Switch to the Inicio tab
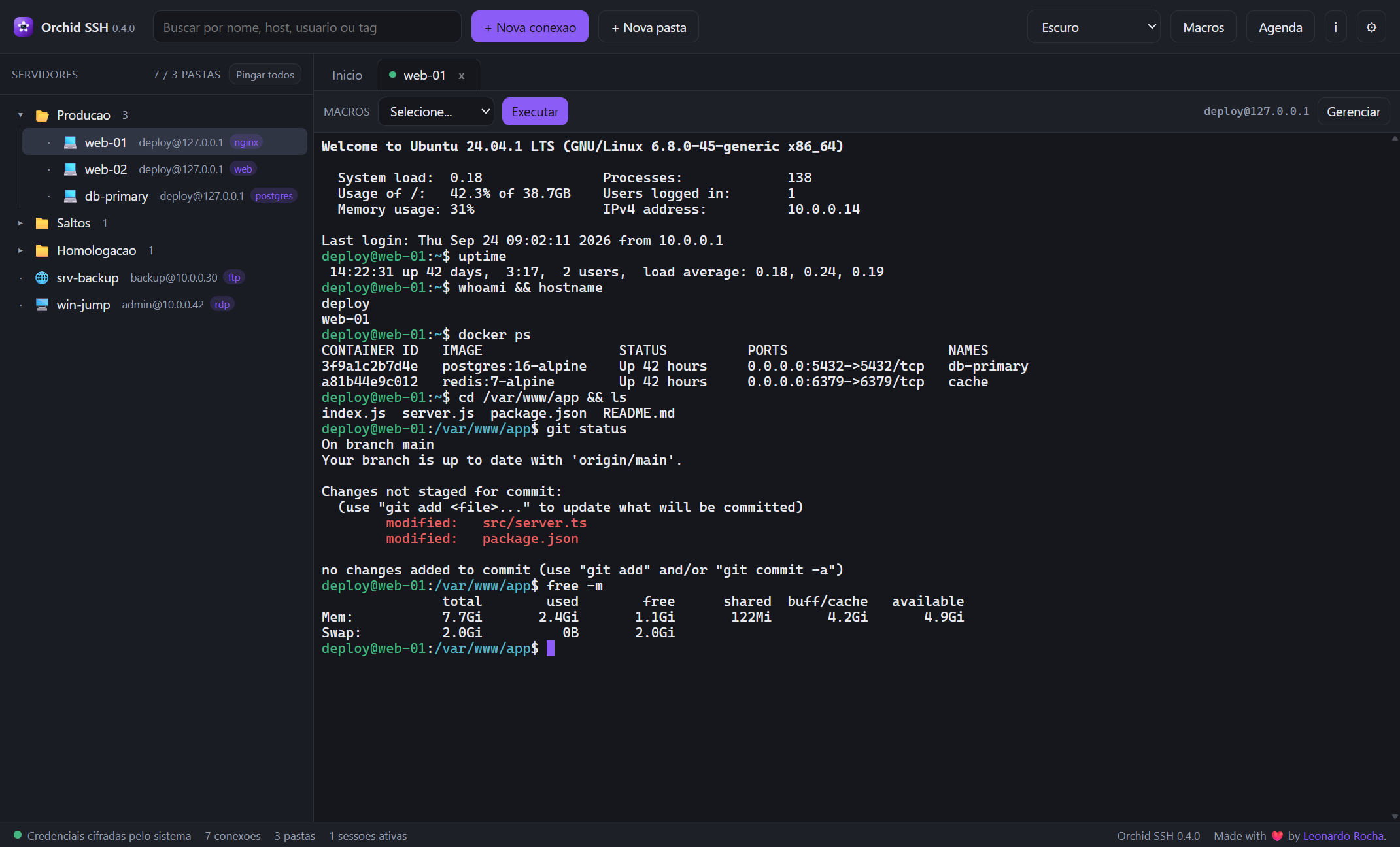Image resolution: width=1400 pixels, height=847 pixels. tap(347, 75)
